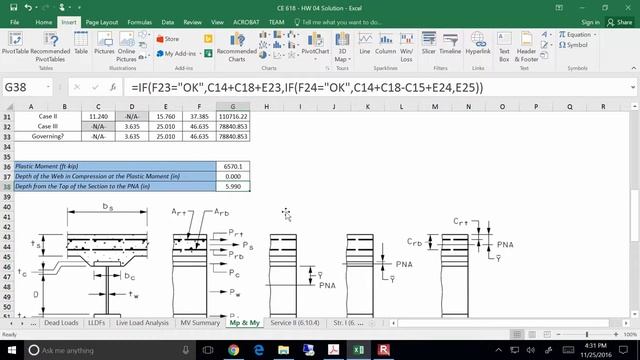Open the WordArt dropdown
The image size is (640, 360).
pos(546,35)
